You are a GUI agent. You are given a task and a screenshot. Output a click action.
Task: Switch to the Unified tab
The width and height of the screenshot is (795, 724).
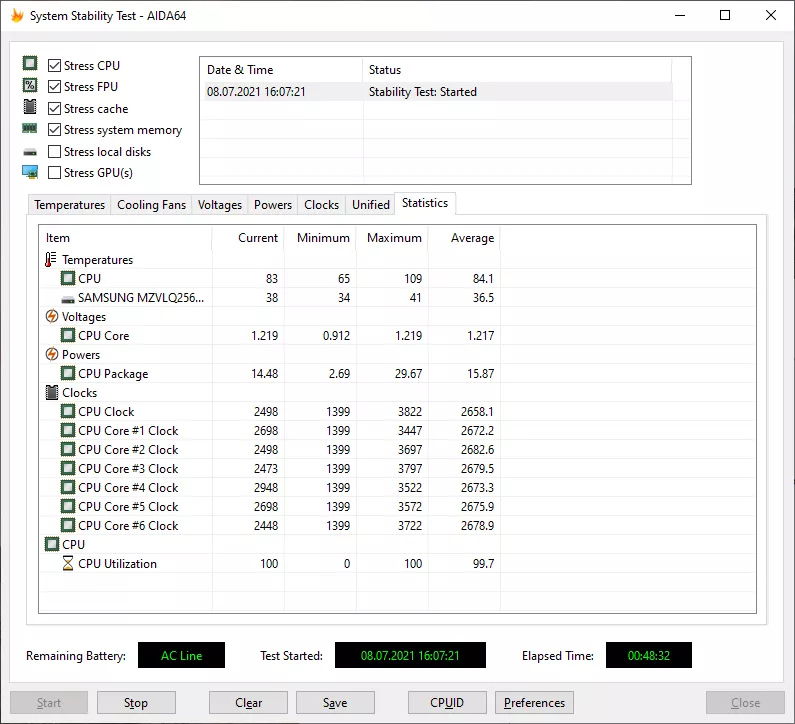coord(371,205)
